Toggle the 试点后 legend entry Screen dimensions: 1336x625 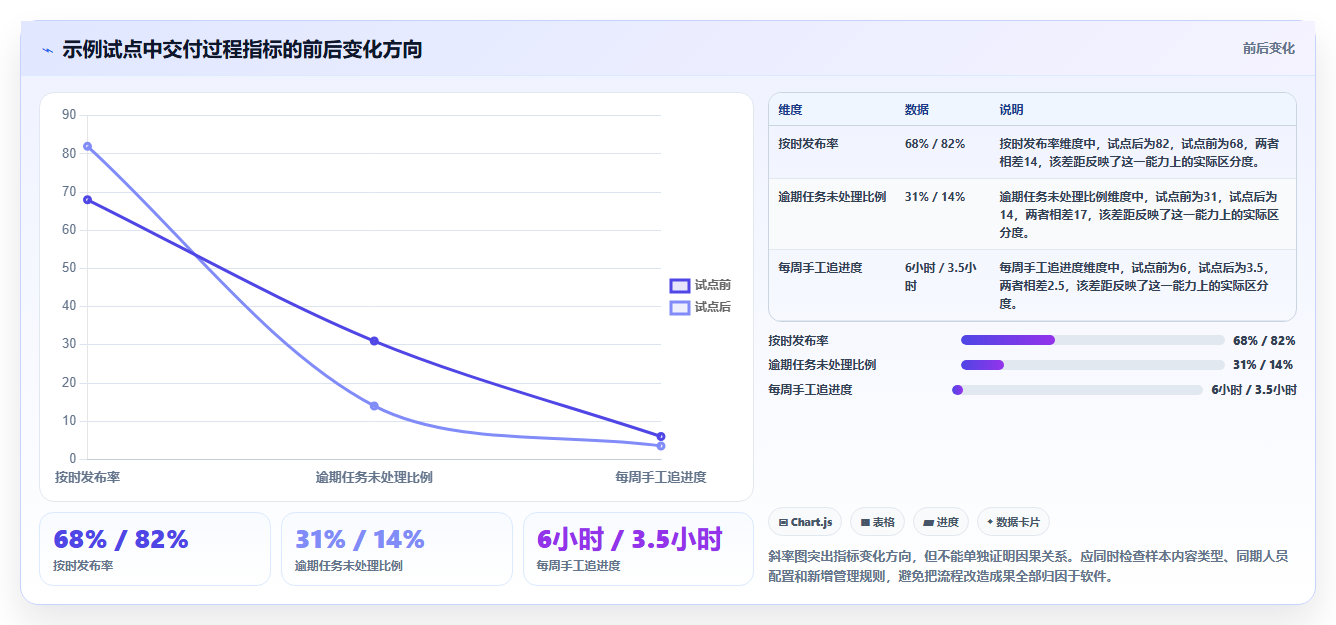pos(700,307)
